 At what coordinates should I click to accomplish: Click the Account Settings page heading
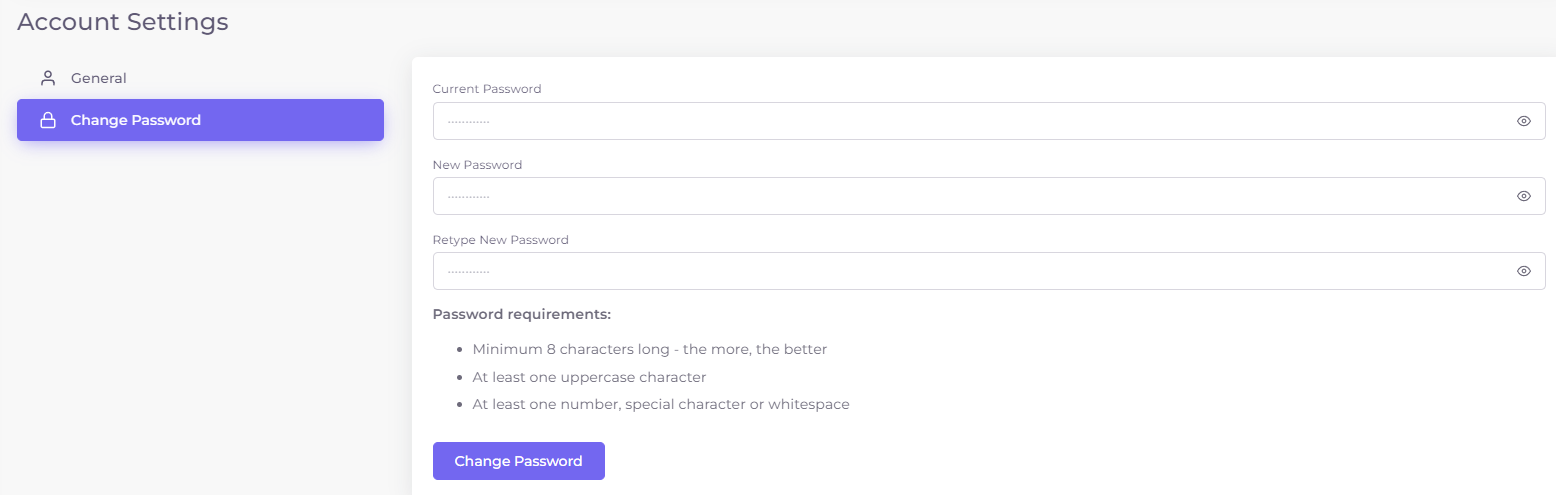[123, 21]
